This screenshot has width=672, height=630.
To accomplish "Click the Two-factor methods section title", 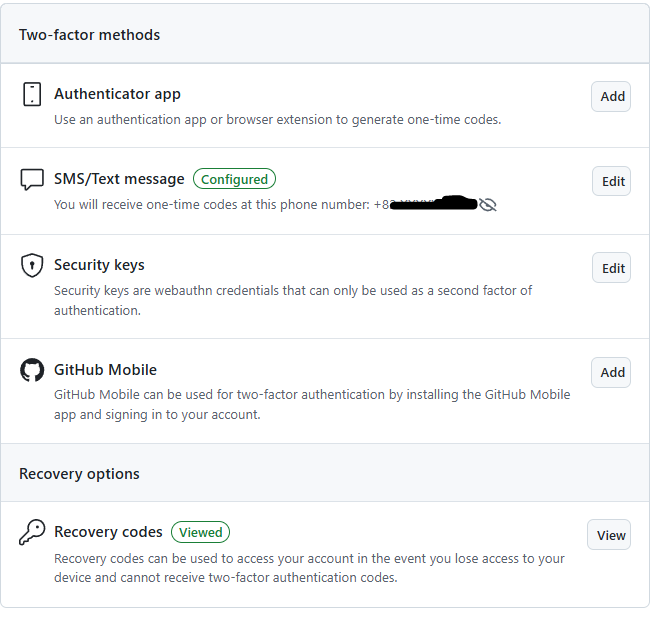I will point(89,35).
